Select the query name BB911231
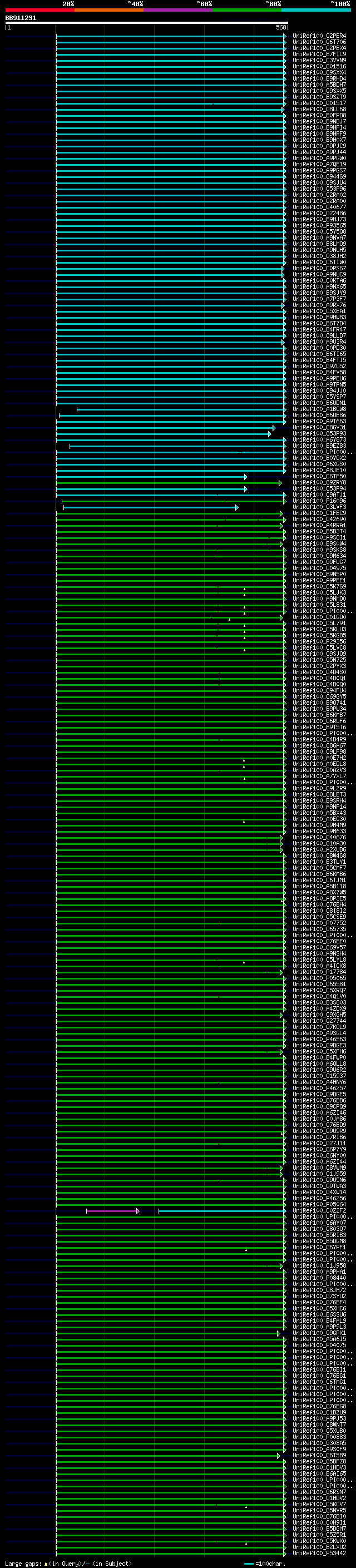Image resolution: width=356 pixels, height=1568 pixels. pyautogui.click(x=21, y=18)
